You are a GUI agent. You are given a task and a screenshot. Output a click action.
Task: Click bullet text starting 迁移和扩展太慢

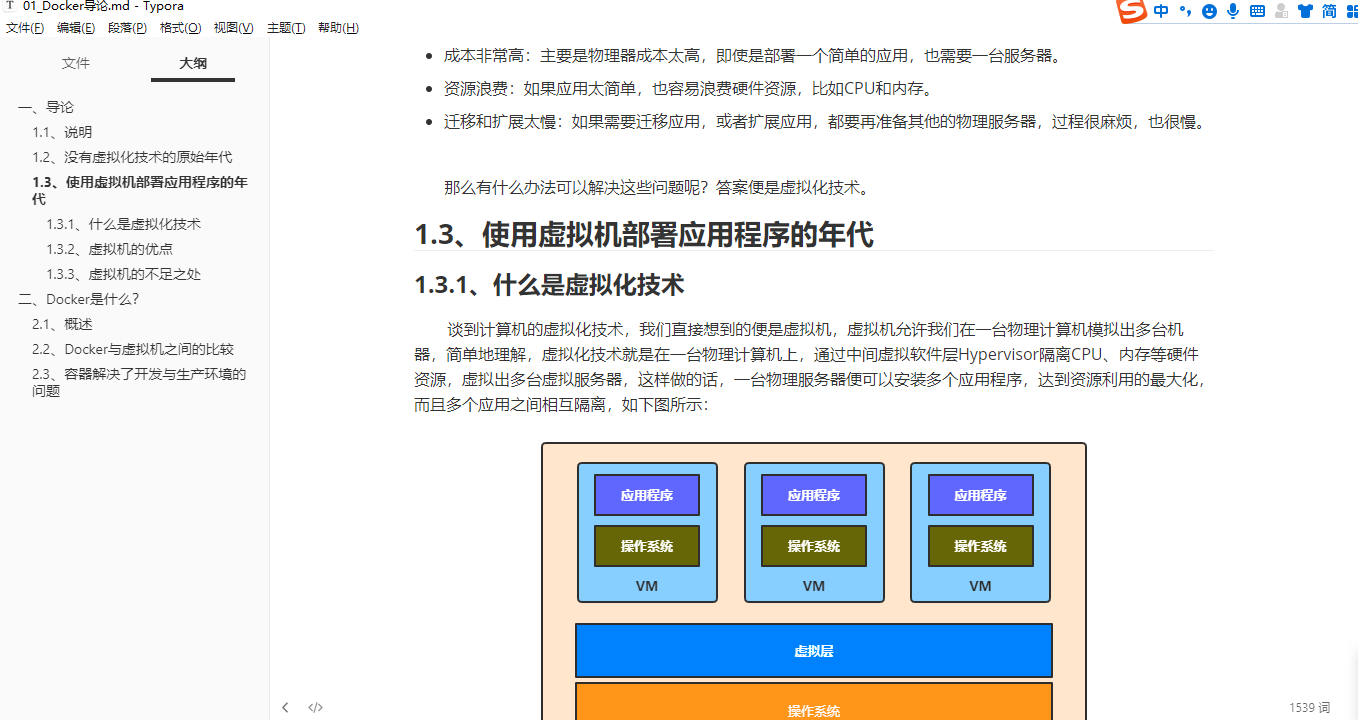pyautogui.click(x=826, y=122)
